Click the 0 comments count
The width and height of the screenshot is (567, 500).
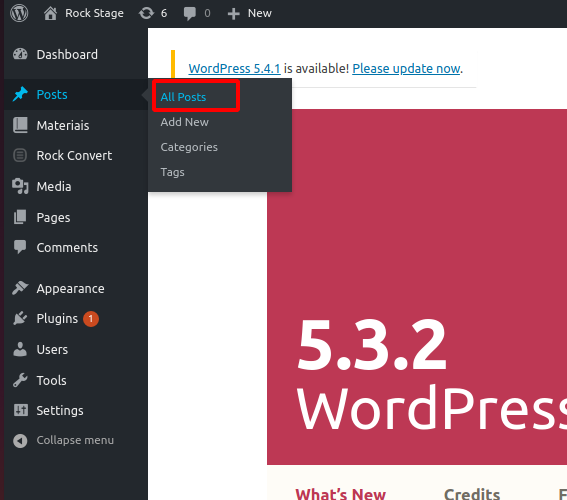click(x=207, y=13)
